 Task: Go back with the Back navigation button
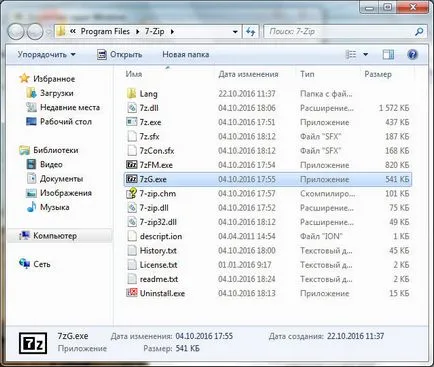pyautogui.click(x=15, y=32)
